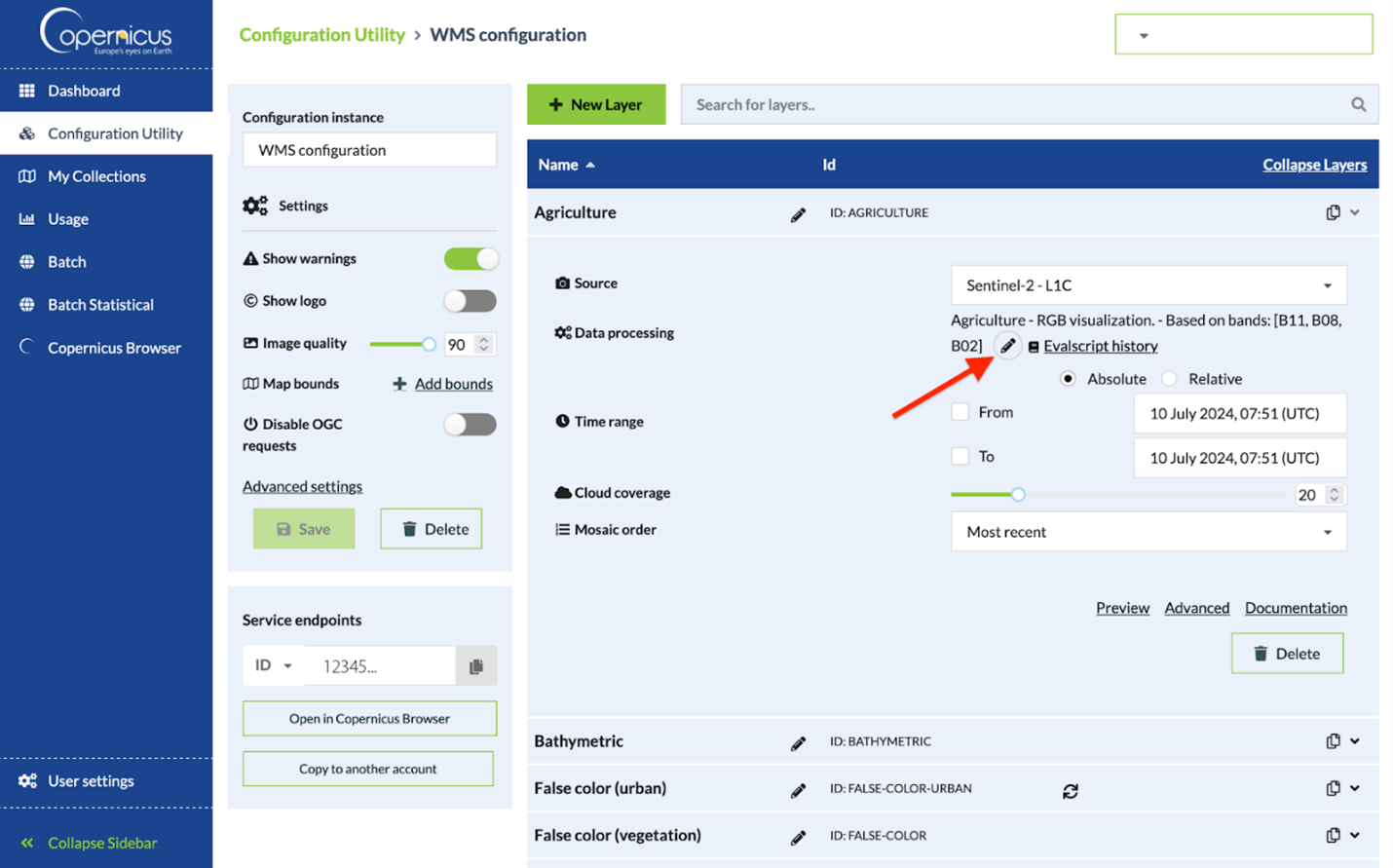
Task: Open Batch Statistical in the sidebar
Action: coord(100,305)
